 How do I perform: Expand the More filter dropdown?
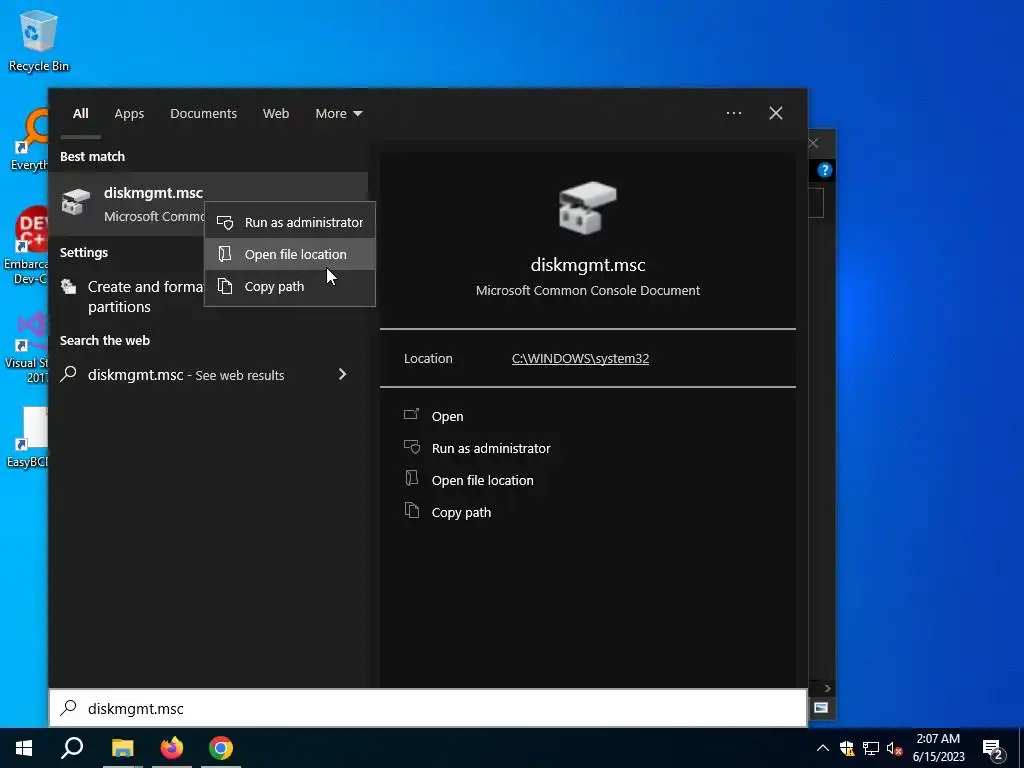338,114
